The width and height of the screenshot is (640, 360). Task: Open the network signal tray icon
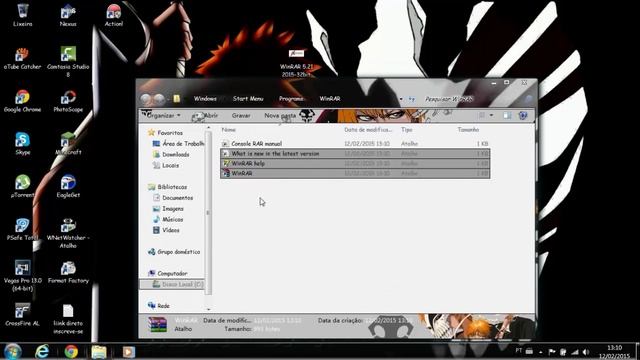[x=575, y=351]
